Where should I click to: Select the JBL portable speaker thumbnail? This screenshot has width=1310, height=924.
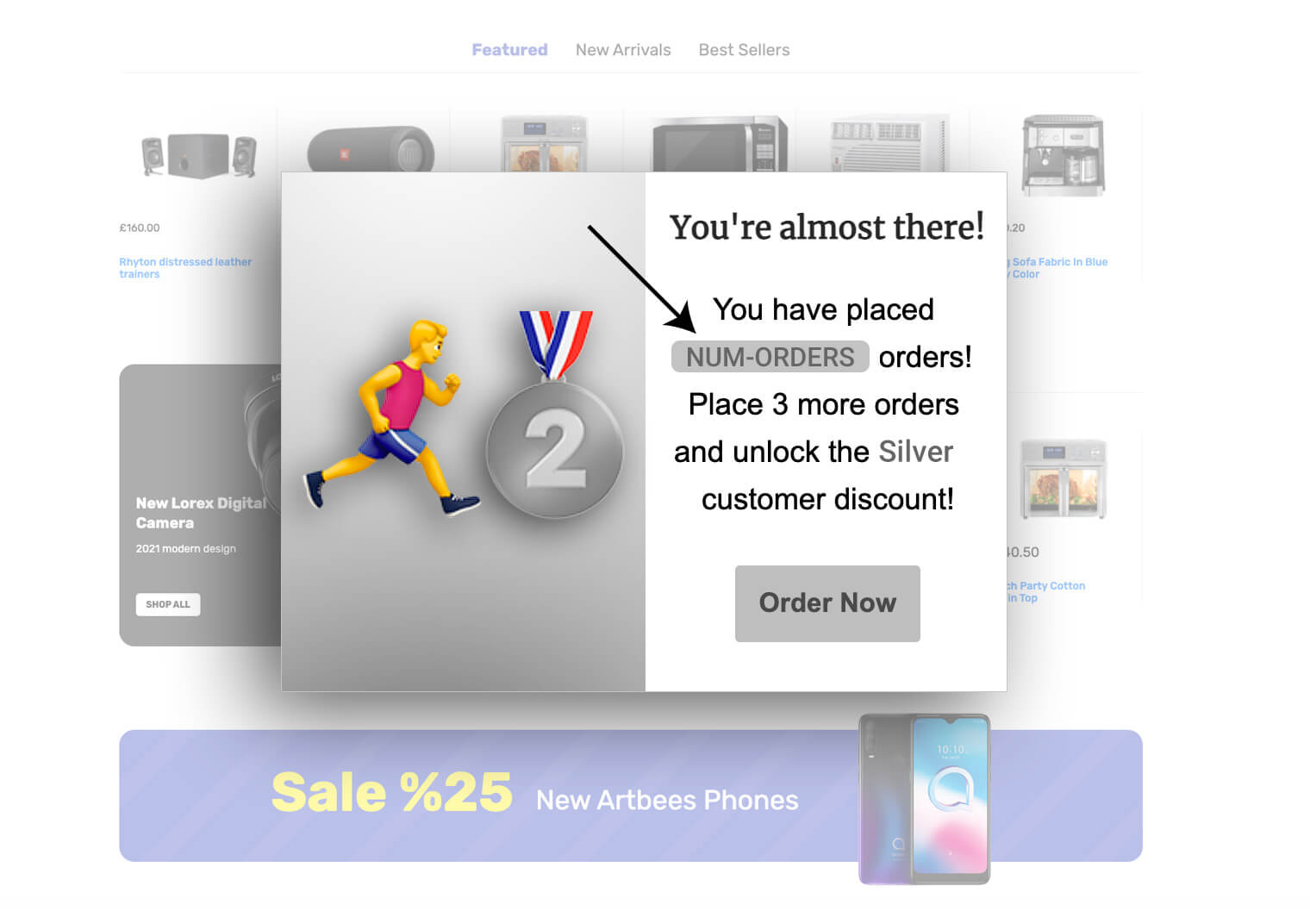tap(371, 149)
